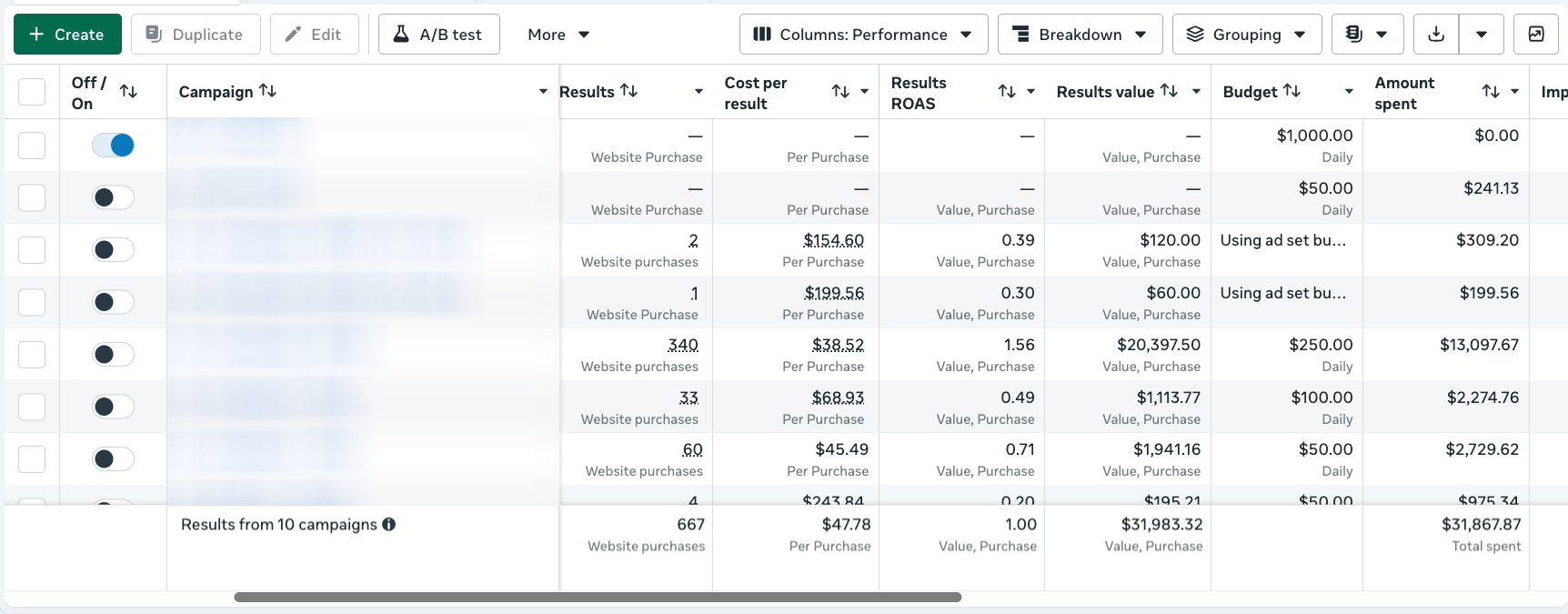Screen dimensions: 1568x614
Task: Open the Grouping dropdown
Action: tap(1247, 35)
